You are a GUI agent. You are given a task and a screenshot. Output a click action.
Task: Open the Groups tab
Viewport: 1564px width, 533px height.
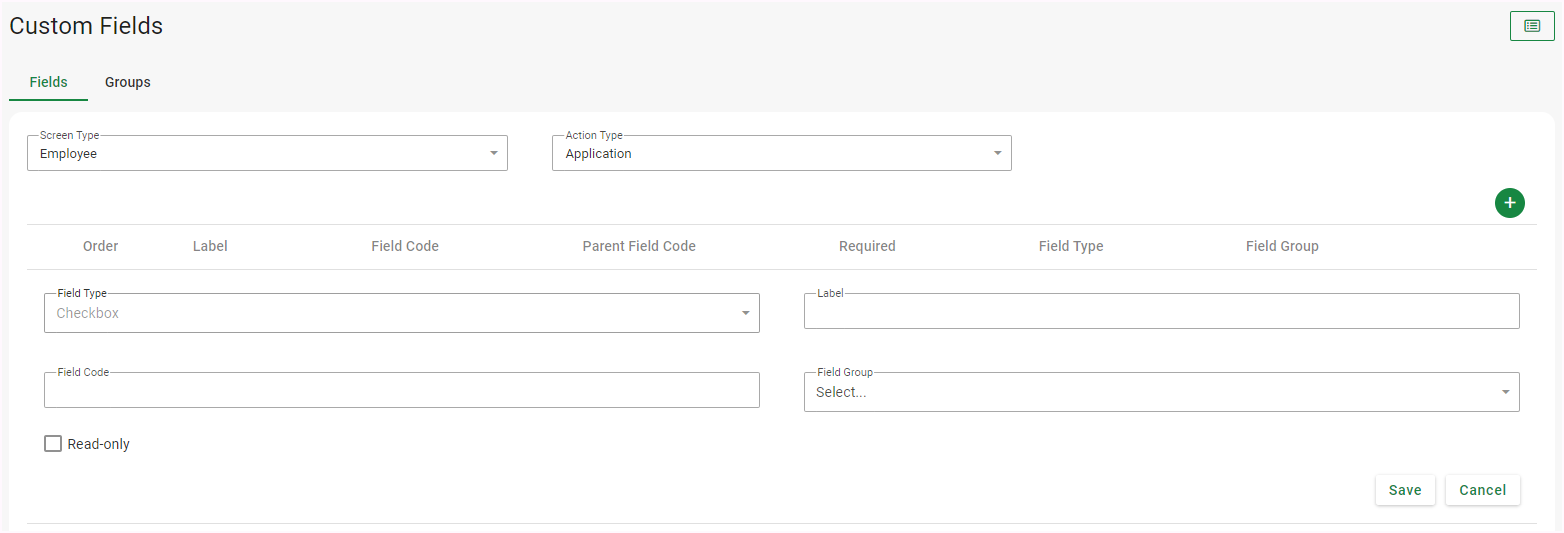click(x=128, y=82)
